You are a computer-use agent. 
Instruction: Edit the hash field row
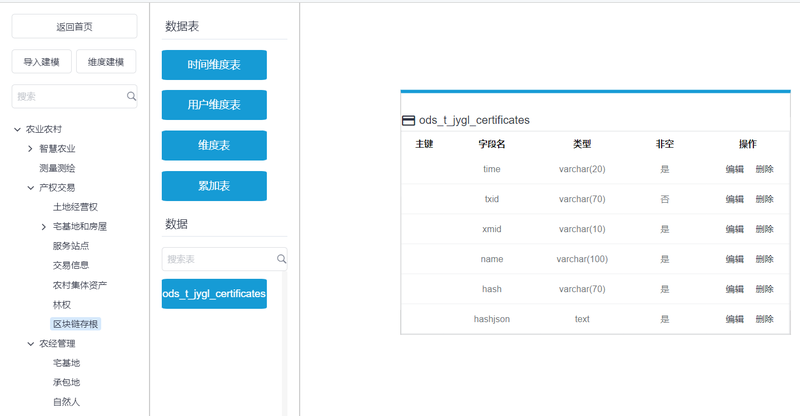pyautogui.click(x=735, y=289)
